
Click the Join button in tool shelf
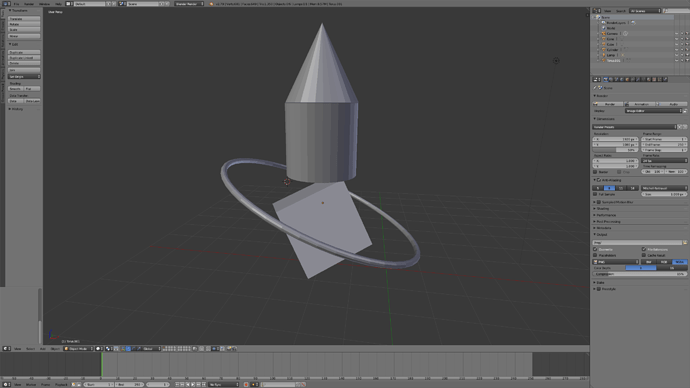coord(24,70)
